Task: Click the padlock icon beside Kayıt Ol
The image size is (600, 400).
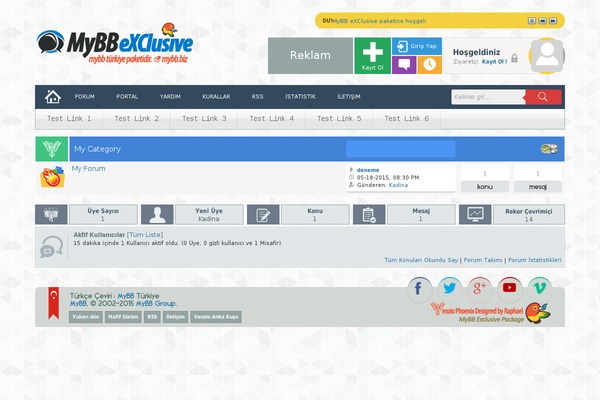Action: tap(515, 58)
